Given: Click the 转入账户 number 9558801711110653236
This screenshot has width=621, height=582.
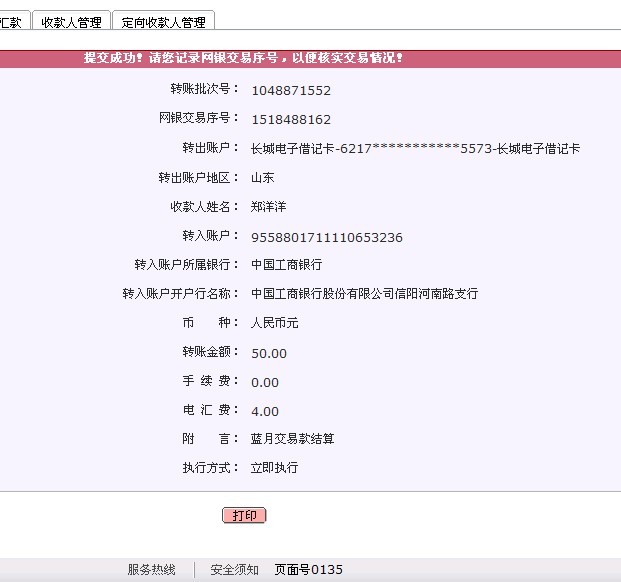Looking at the screenshot, I should (327, 238).
